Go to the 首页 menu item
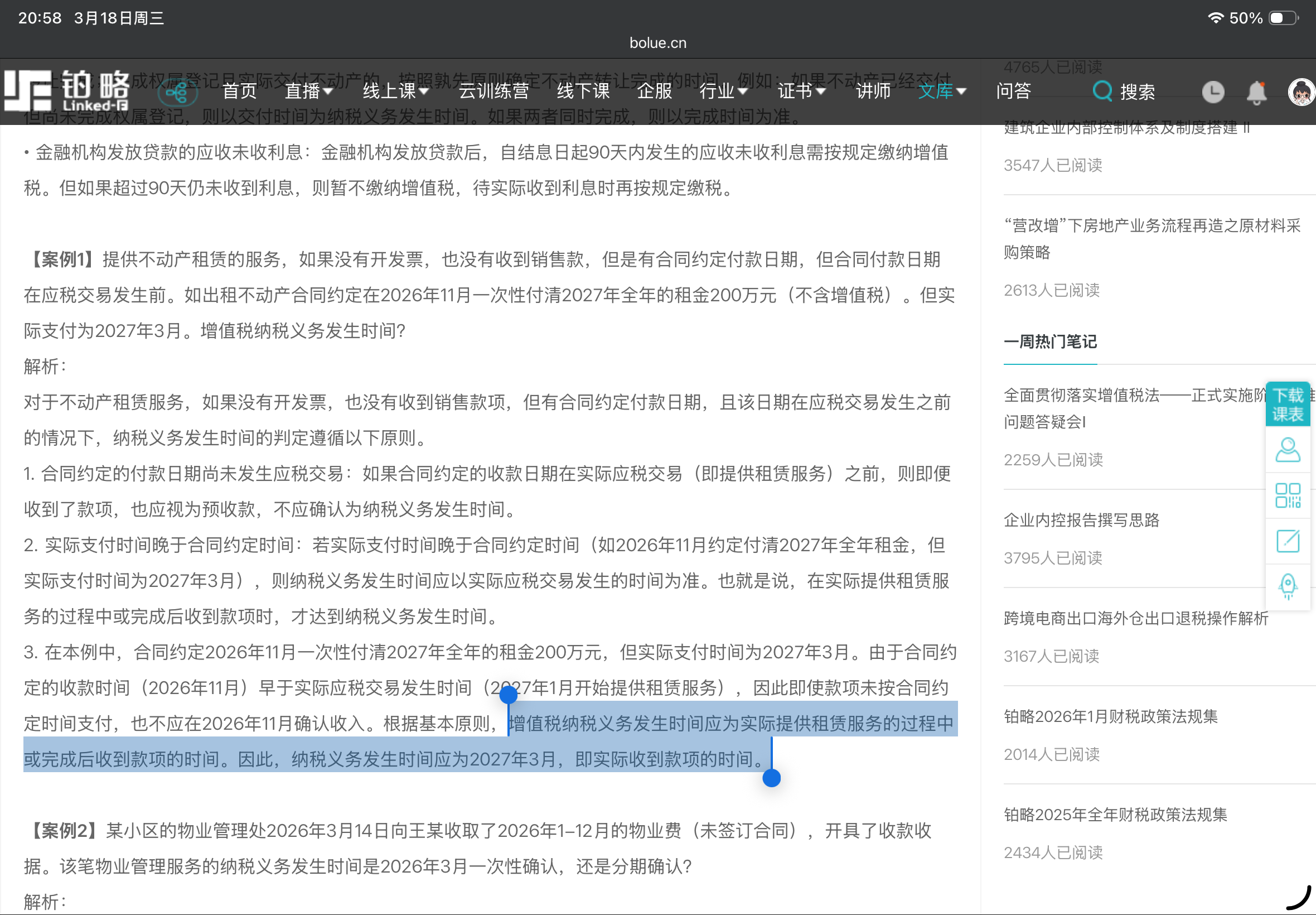Viewport: 1316px width, 915px height. (x=239, y=91)
